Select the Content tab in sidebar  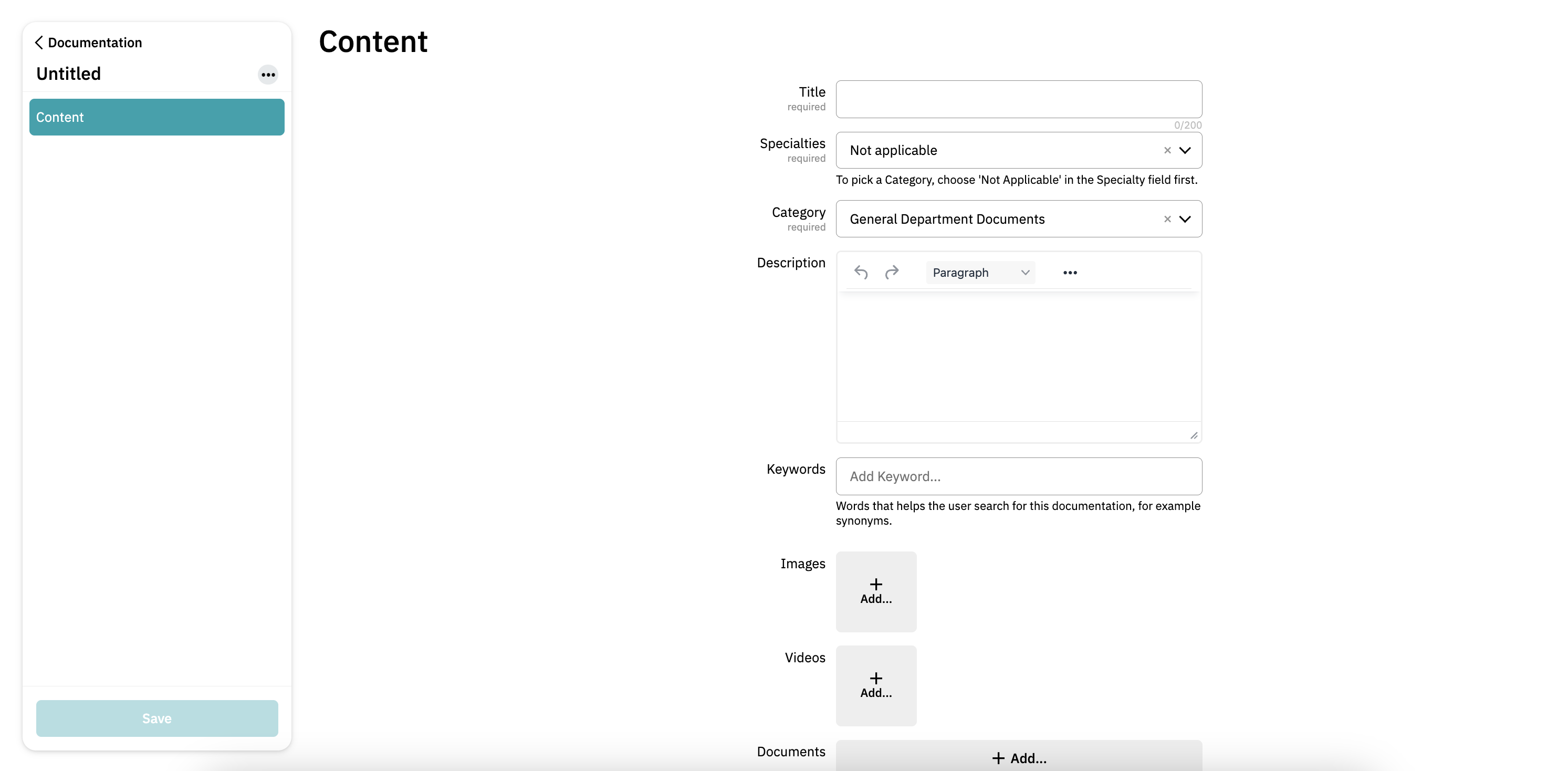coord(156,117)
